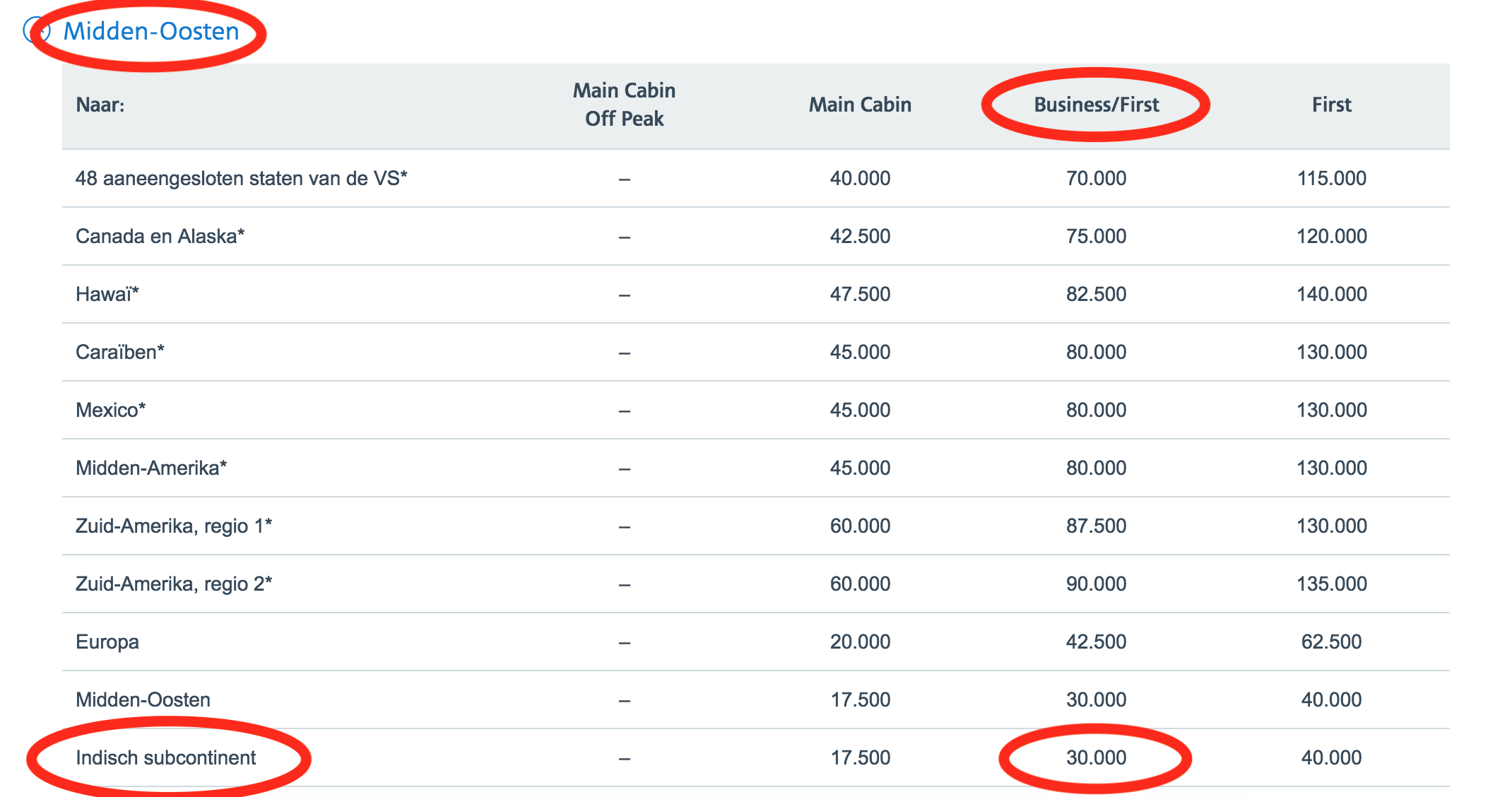Click the 30.000 Business/First value for Indisch subcontinent
Image resolution: width=1512 pixels, height=797 pixels.
pos(1096,757)
